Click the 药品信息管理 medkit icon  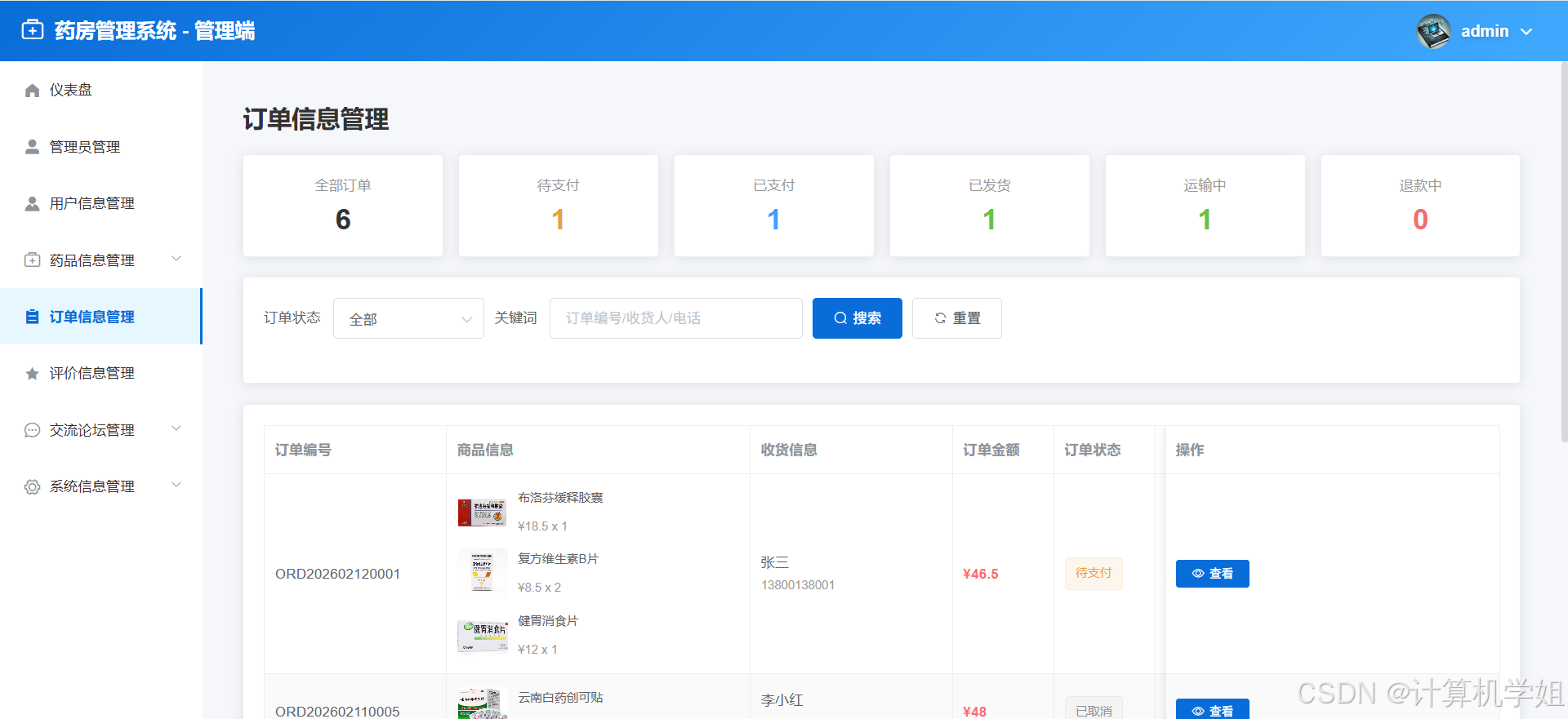[32, 260]
